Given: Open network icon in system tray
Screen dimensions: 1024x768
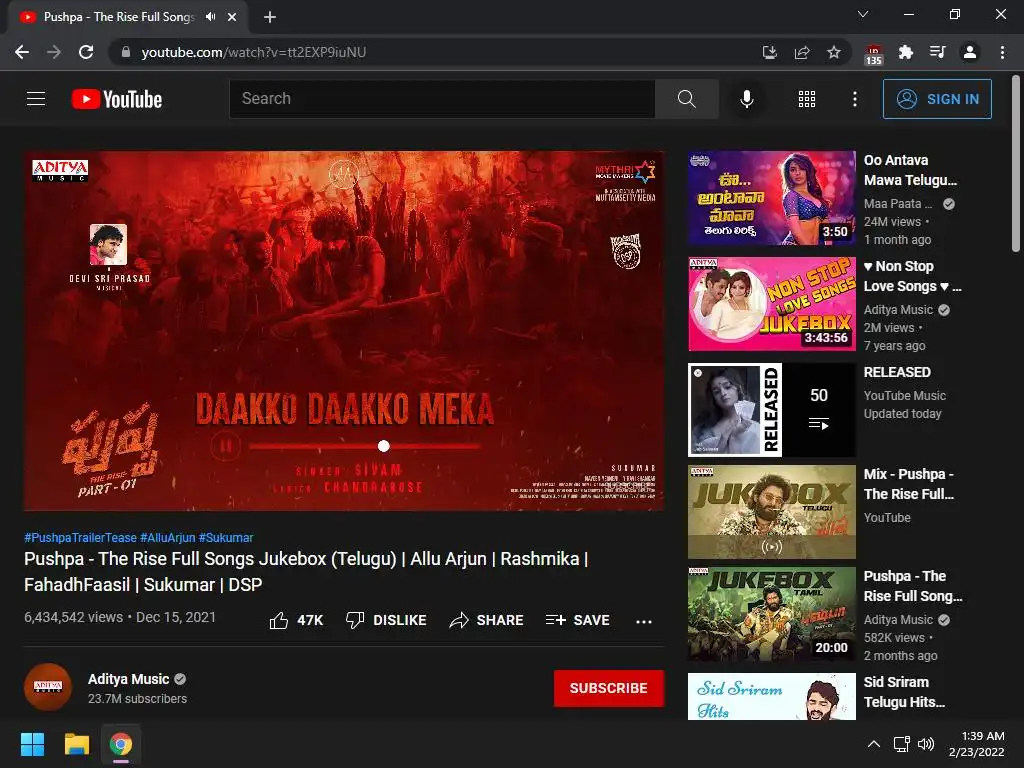Looking at the screenshot, I should 902,744.
